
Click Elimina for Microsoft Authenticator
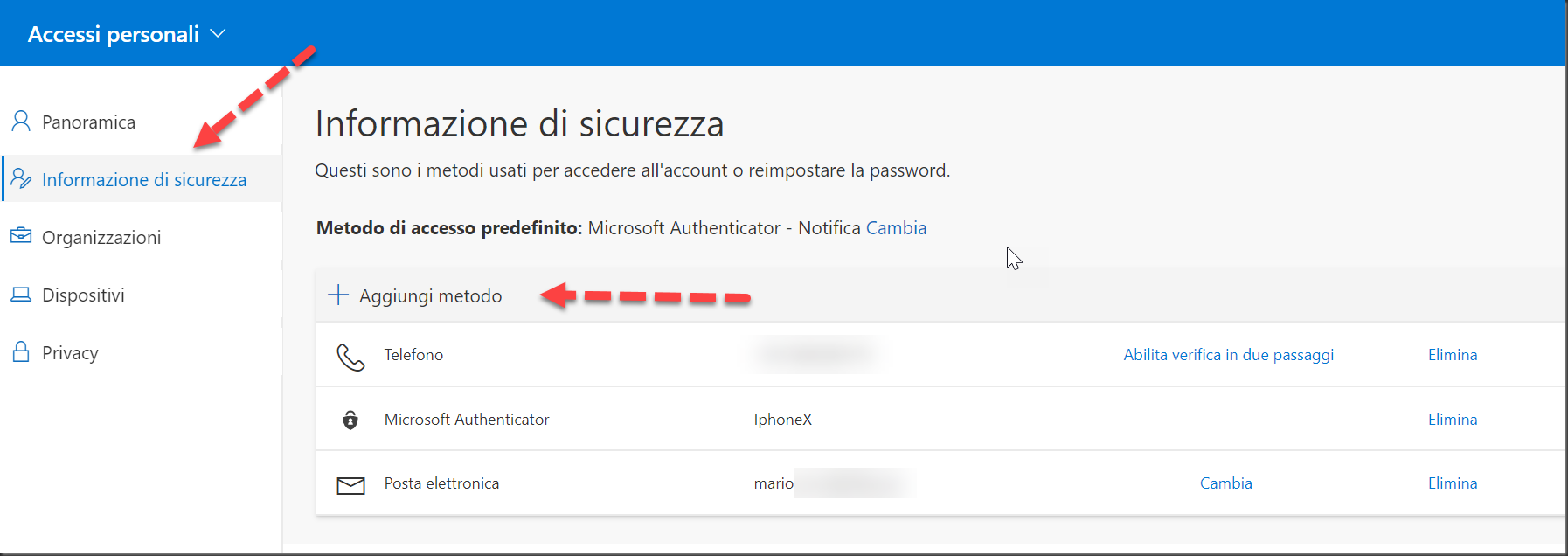pyautogui.click(x=1453, y=419)
